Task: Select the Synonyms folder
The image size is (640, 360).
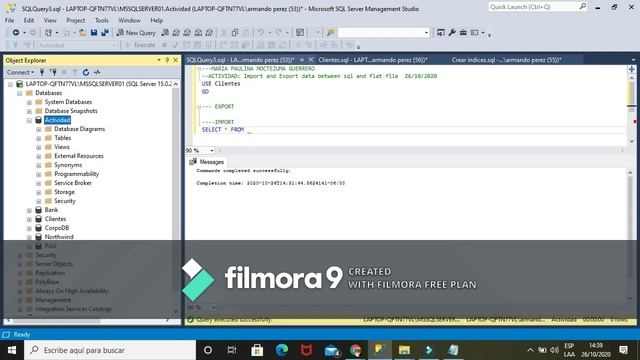Action: pyautogui.click(x=68, y=165)
